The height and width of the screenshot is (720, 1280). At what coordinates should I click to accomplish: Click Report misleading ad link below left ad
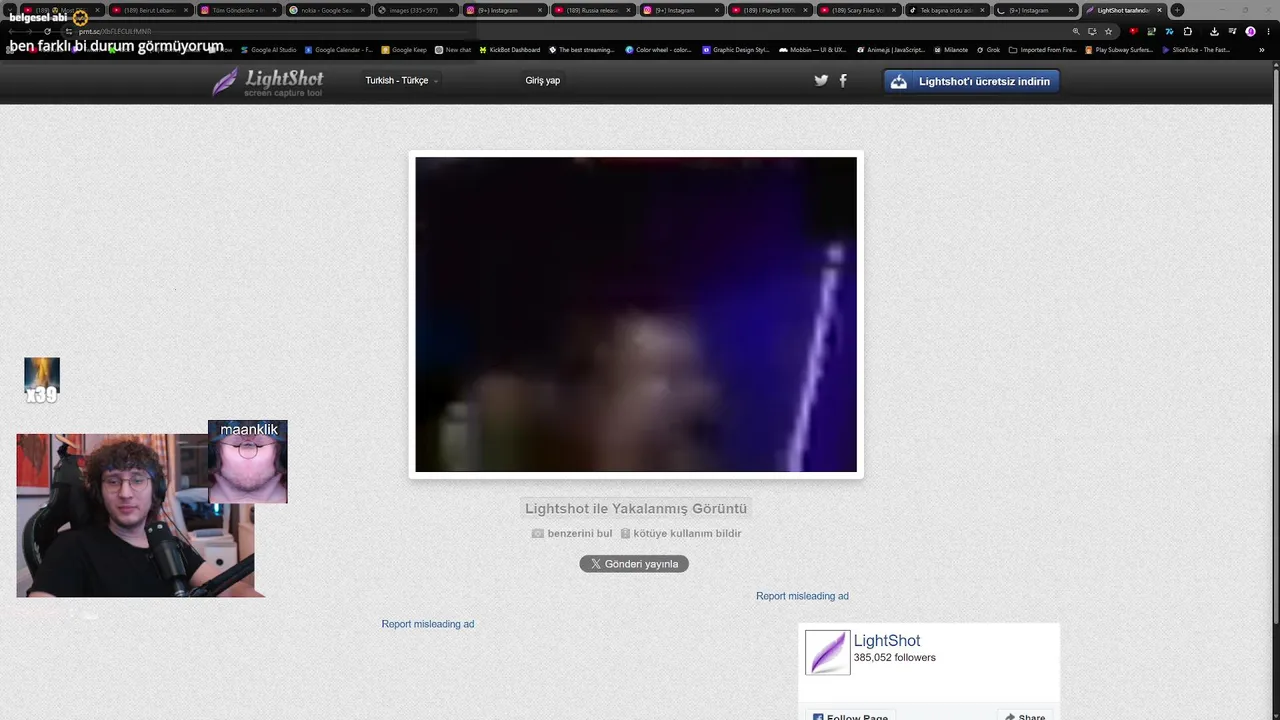point(428,624)
